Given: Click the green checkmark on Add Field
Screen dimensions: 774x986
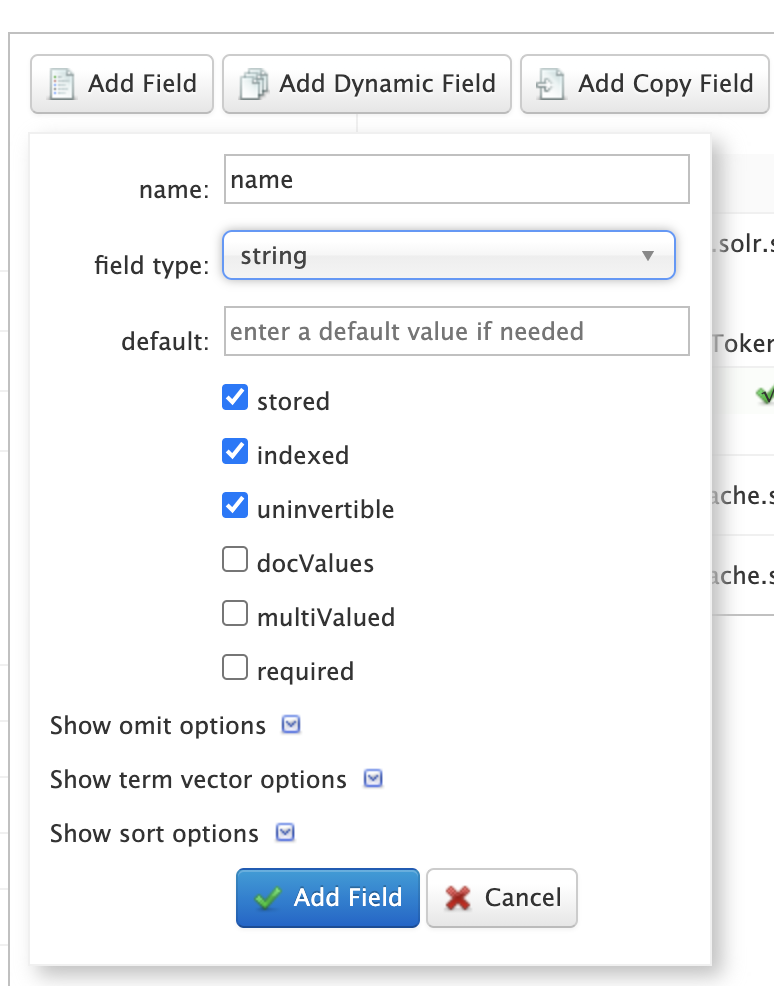Looking at the screenshot, I should click(x=268, y=898).
